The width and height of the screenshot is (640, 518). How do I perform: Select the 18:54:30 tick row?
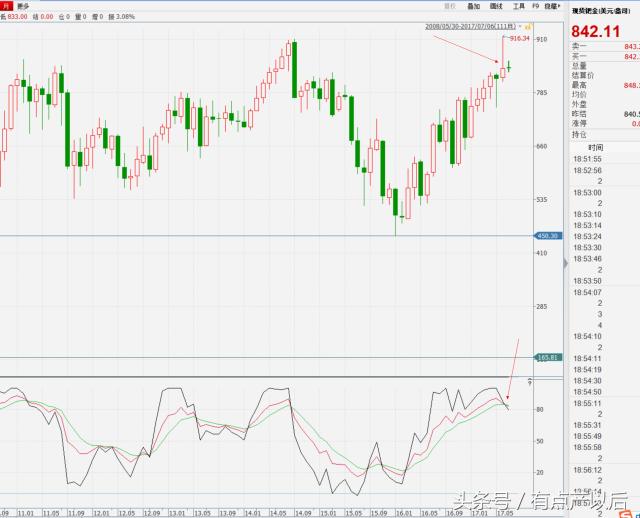pos(605,381)
